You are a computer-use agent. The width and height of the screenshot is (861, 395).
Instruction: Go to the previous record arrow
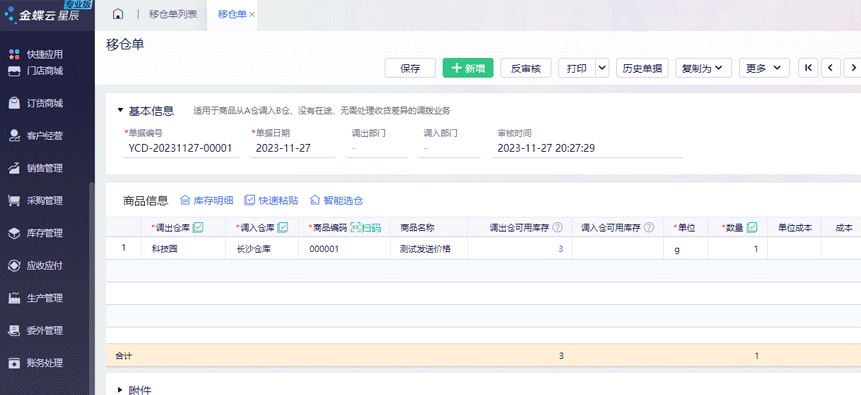(831, 68)
